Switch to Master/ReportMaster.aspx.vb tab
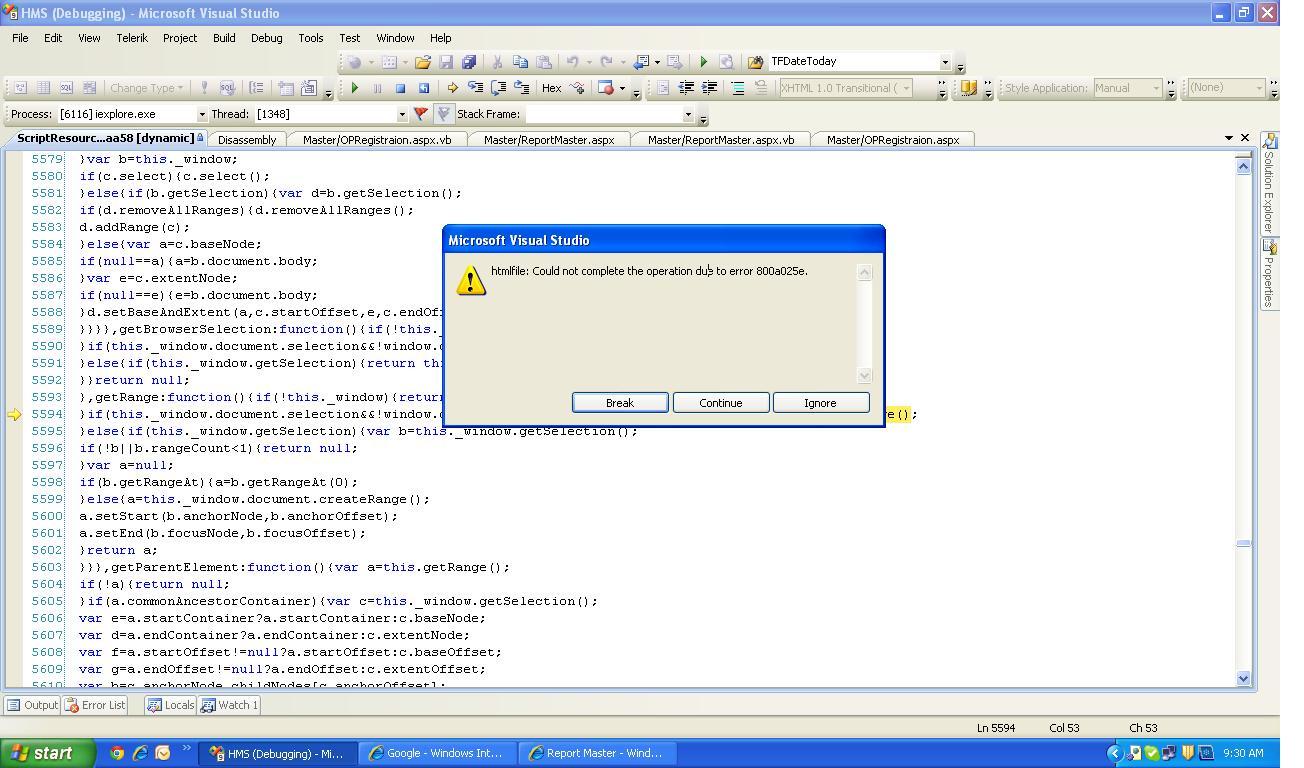This screenshot has width=1304, height=768. click(721, 140)
